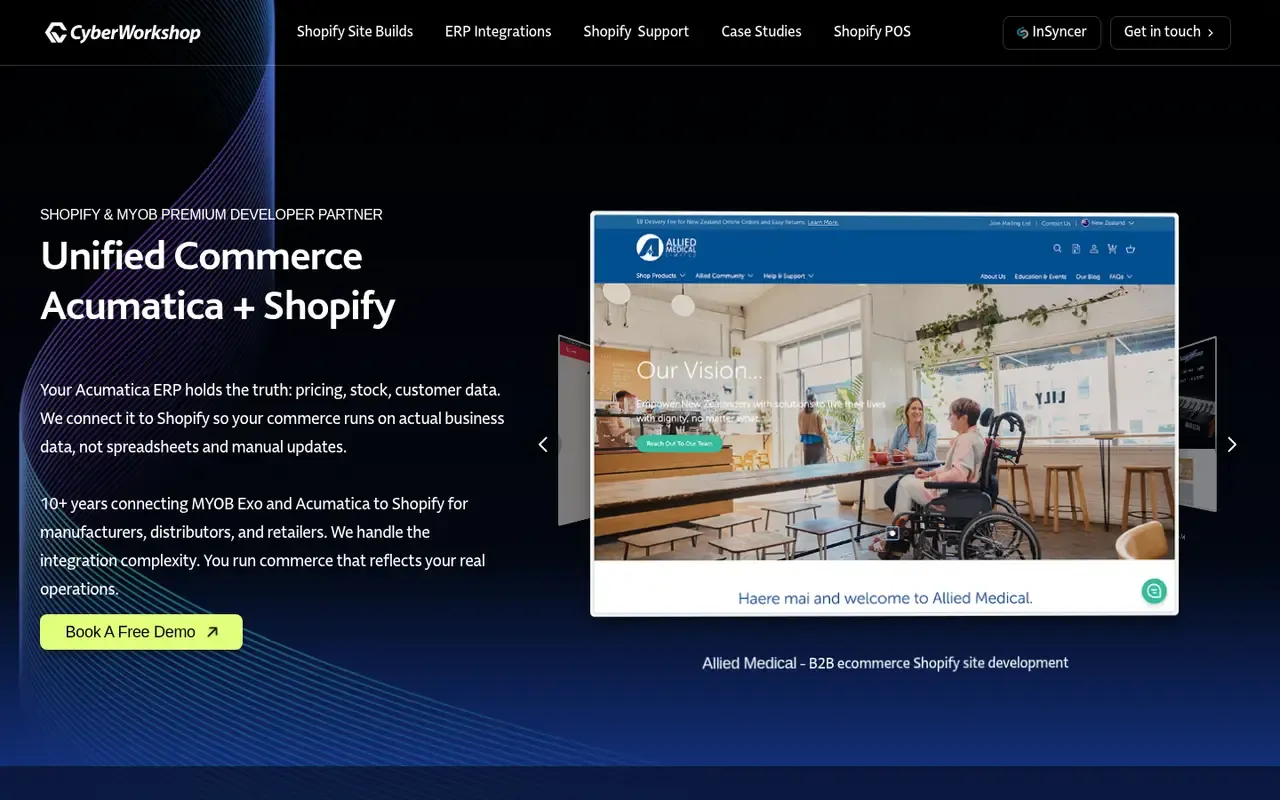Image resolution: width=1280 pixels, height=800 pixels.
Task: Open the Case Studies nav item
Action: [x=761, y=31]
